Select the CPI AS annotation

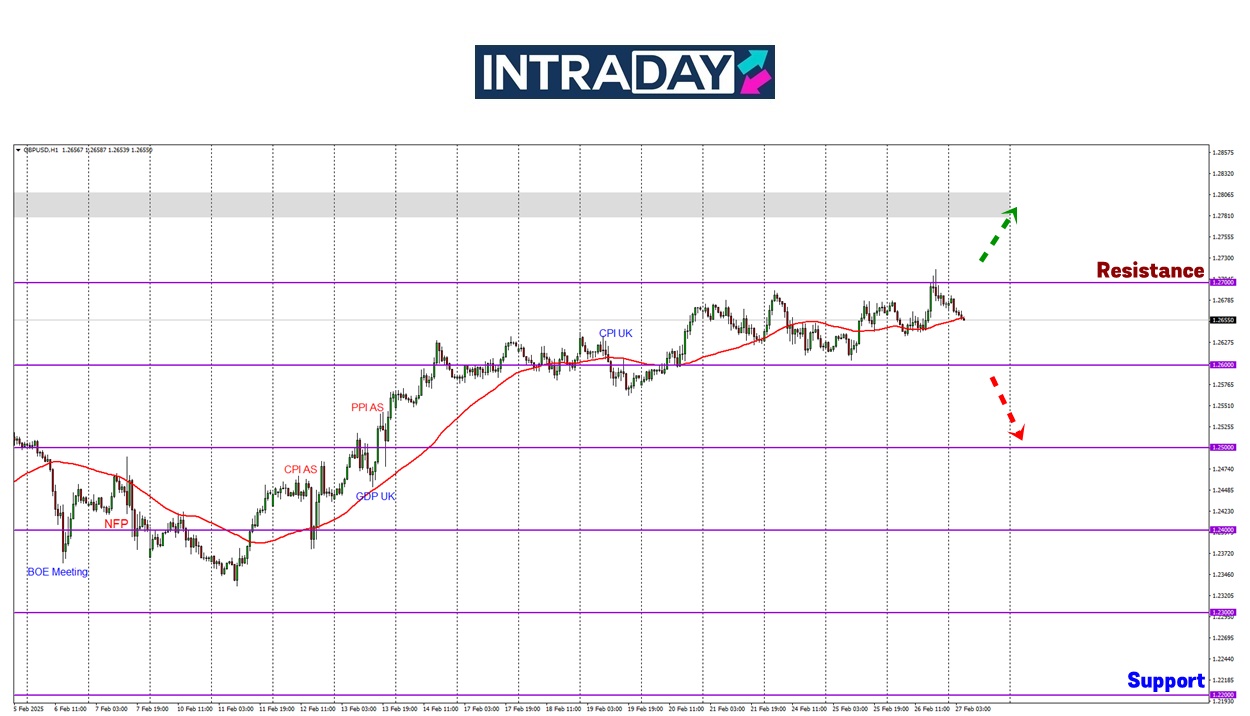pyautogui.click(x=300, y=469)
